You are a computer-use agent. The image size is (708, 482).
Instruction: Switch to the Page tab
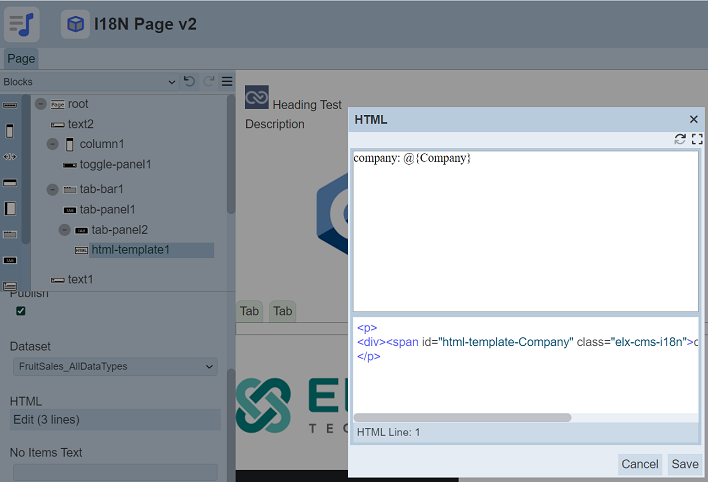click(x=21, y=59)
